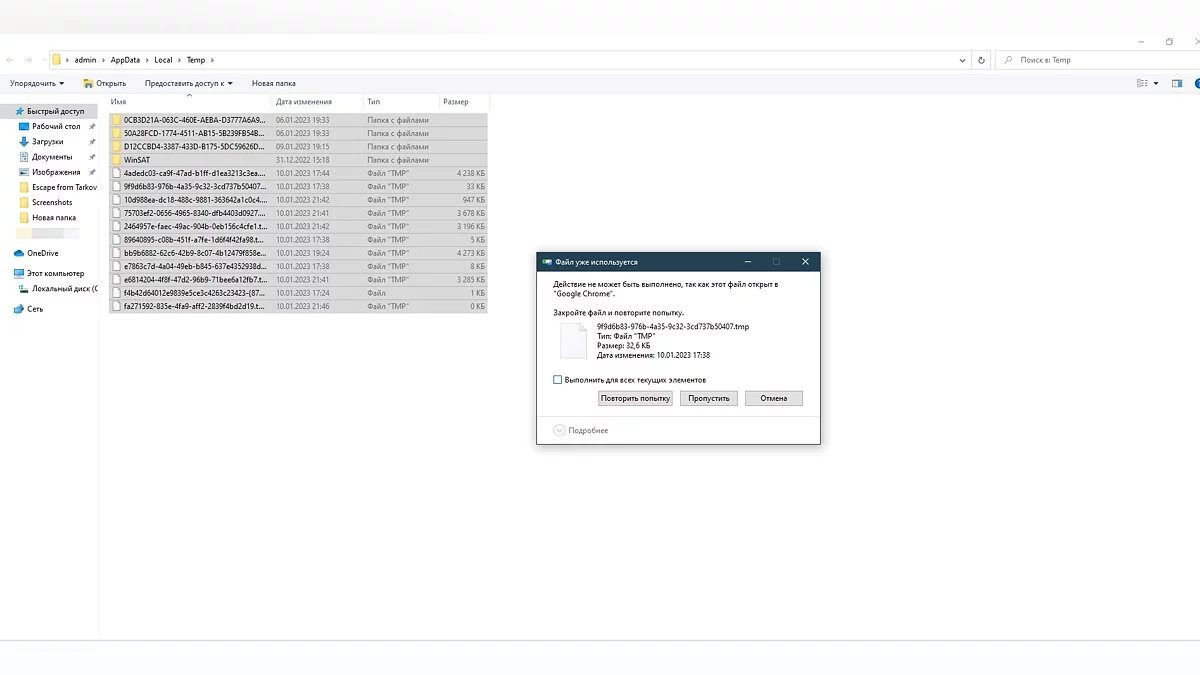Click 'Temp' in the address breadcrumb

pyautogui.click(x=195, y=60)
